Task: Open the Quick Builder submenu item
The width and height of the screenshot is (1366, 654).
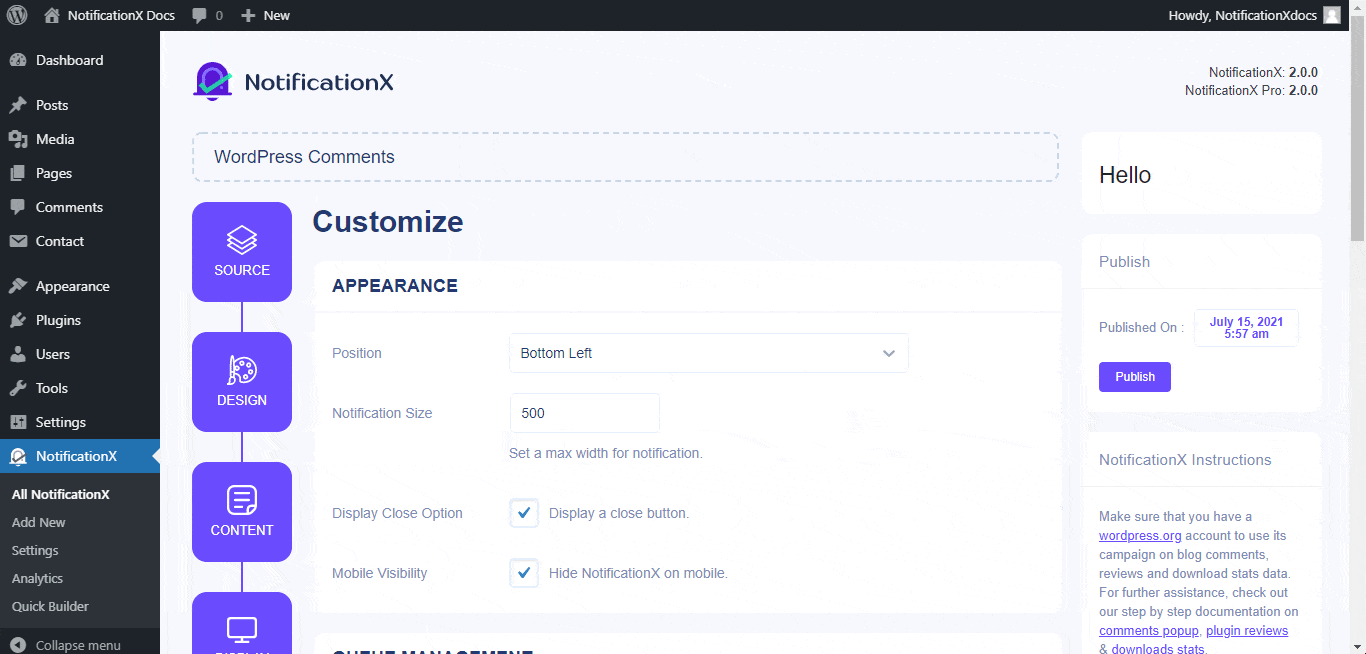Action: tap(50, 606)
